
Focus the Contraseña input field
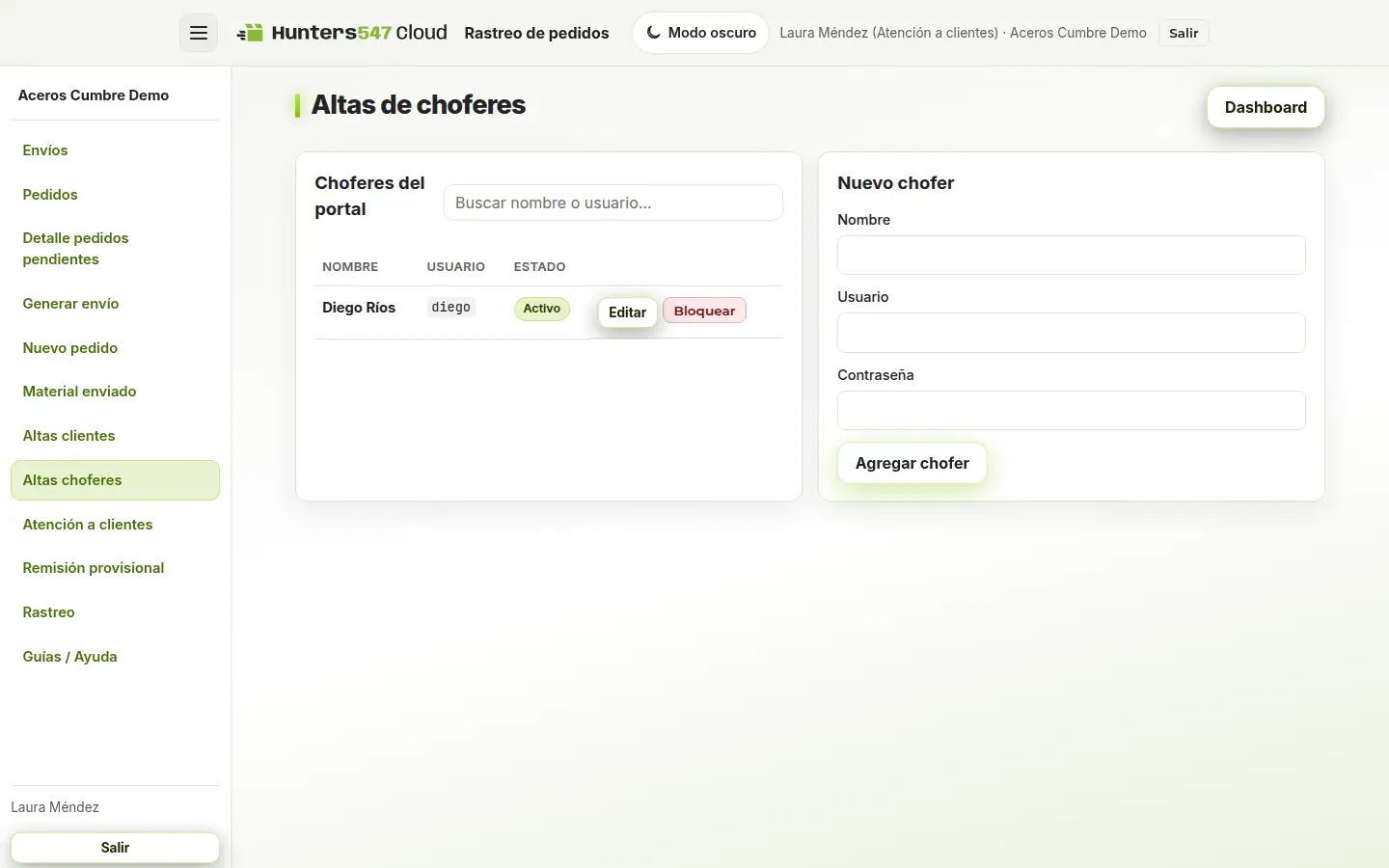[x=1071, y=411]
